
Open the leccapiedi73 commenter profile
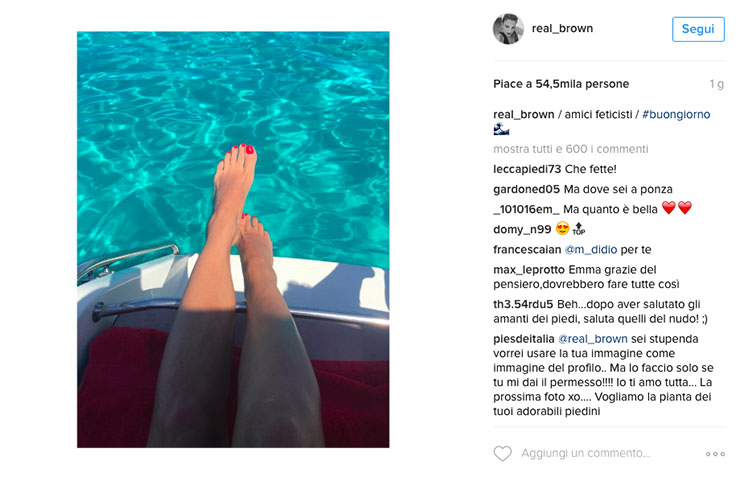tap(527, 169)
